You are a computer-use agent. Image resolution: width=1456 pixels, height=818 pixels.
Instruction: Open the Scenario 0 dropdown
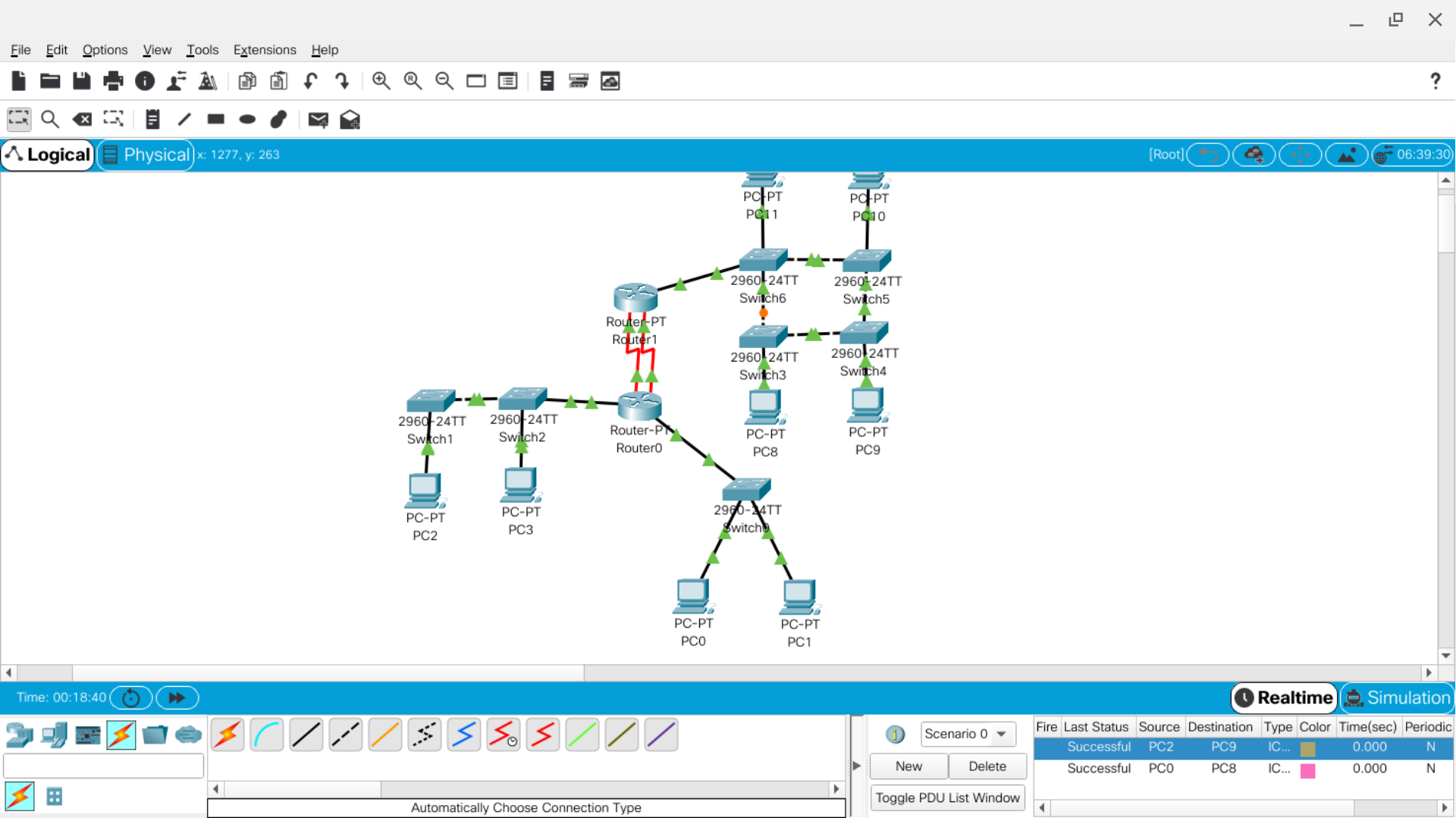tap(968, 734)
